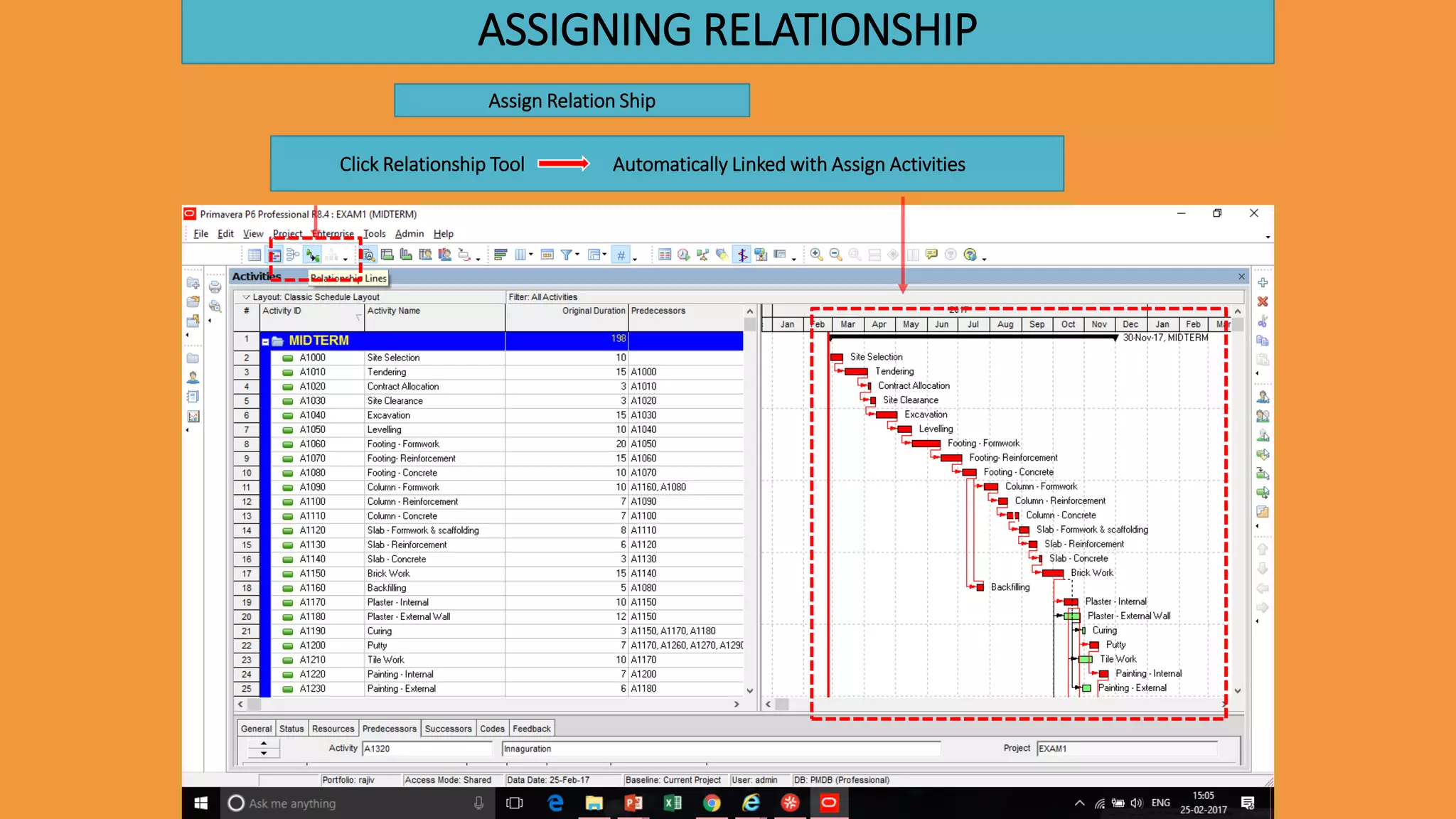Select the Successors tab

(448, 729)
